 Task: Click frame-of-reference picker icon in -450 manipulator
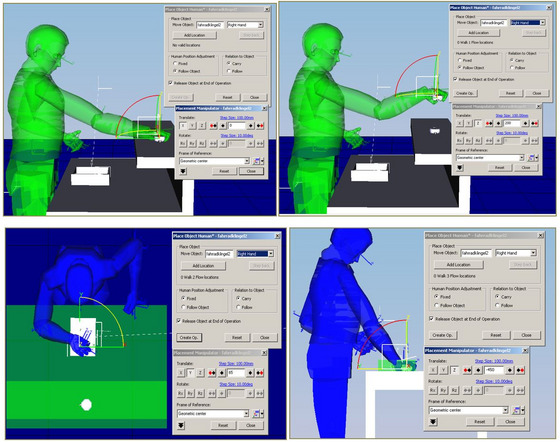516,411
